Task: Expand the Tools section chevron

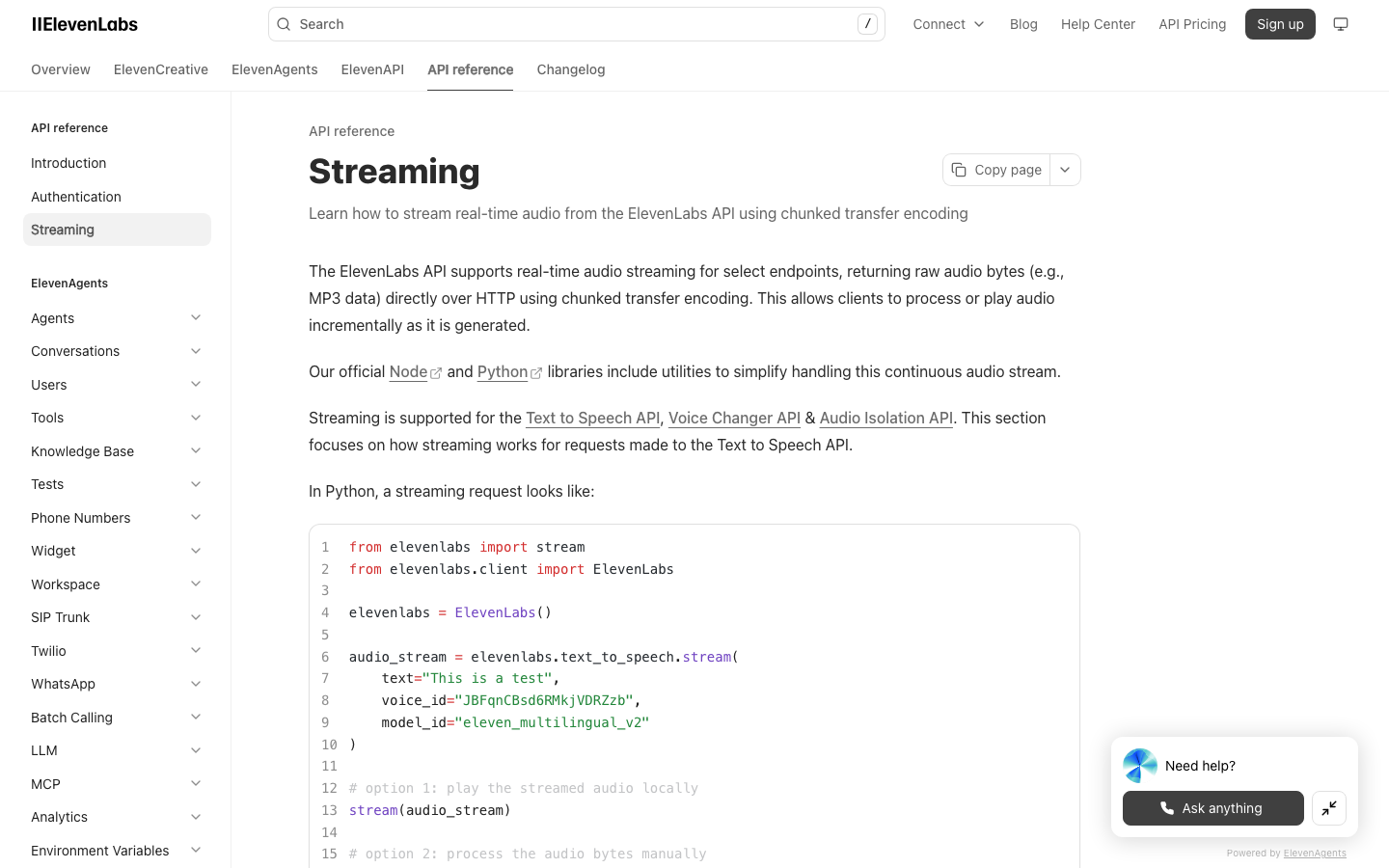Action: point(196,418)
